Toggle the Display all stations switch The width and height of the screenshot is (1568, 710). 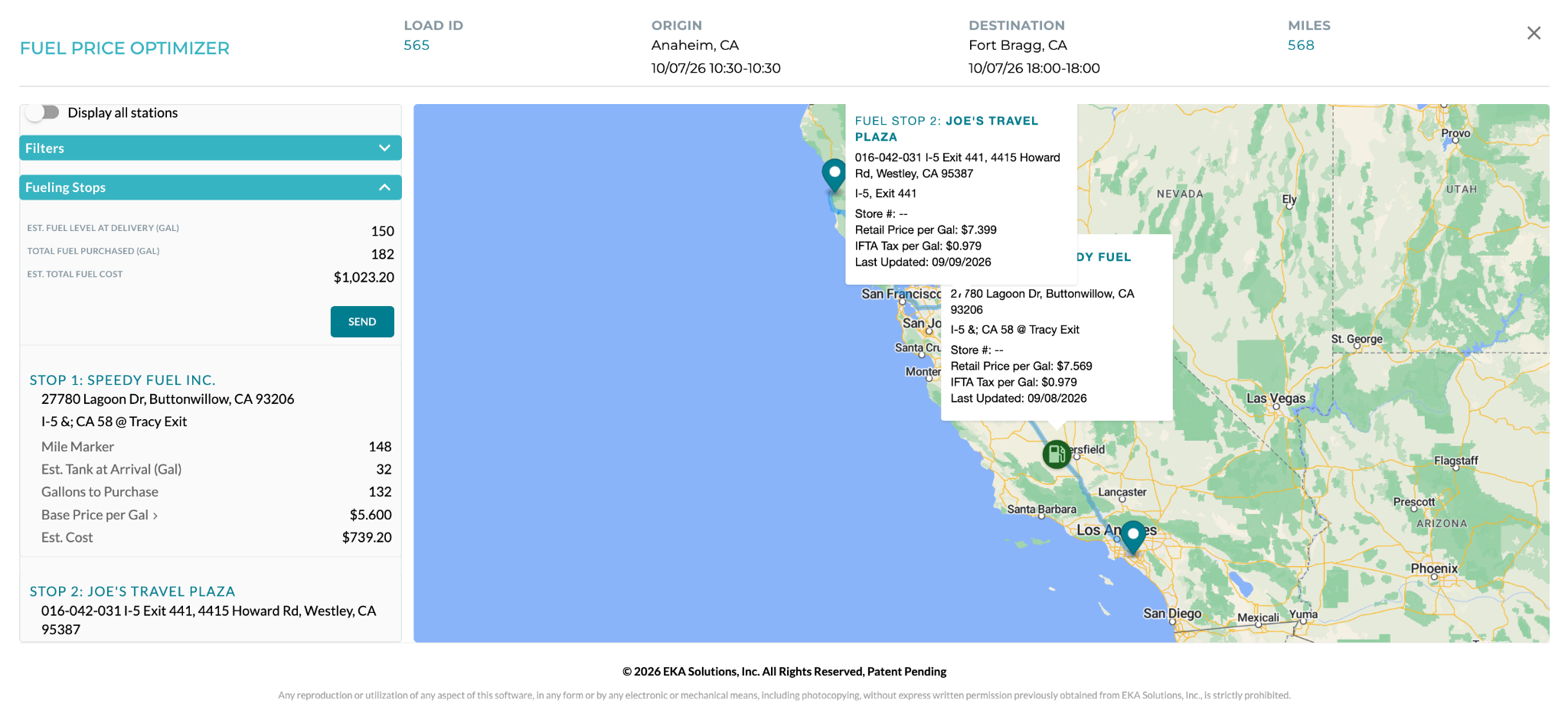tap(42, 112)
